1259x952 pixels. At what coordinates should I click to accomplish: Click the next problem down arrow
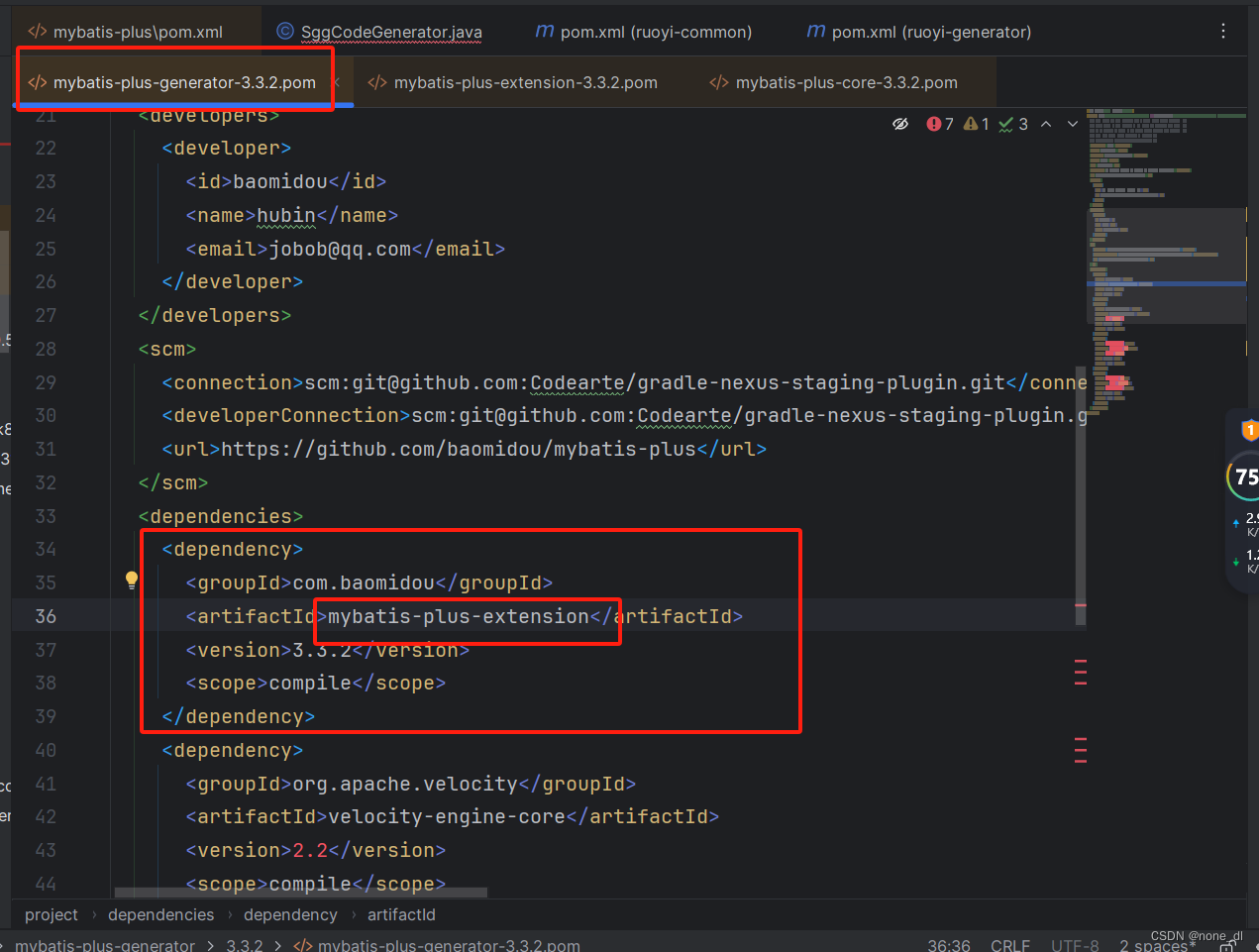click(1073, 123)
